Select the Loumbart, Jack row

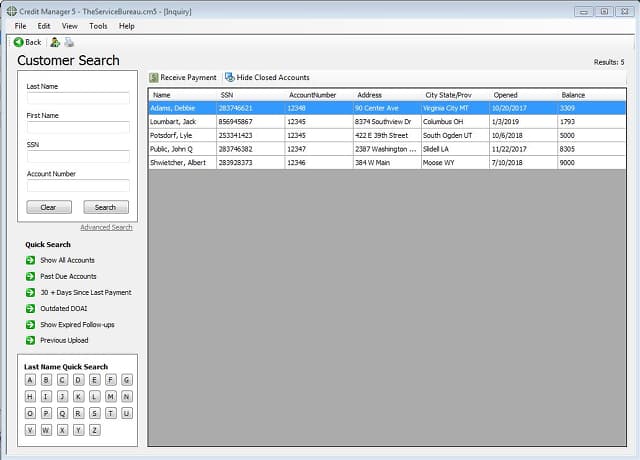point(387,122)
